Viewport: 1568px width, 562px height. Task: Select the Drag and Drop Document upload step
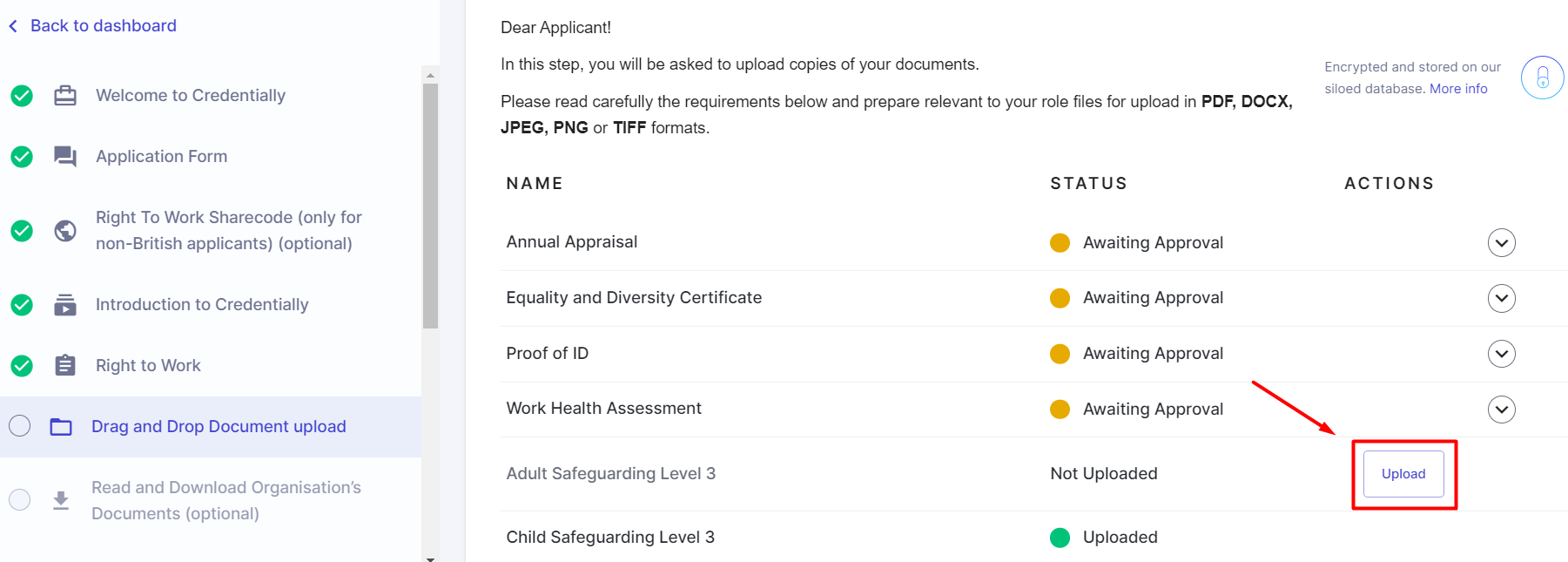pyautogui.click(x=219, y=426)
